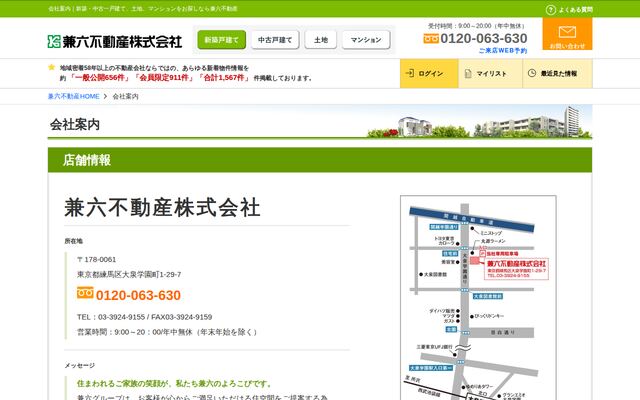Screen dimensions: 640x400
Task: Click the free-dial icon beside store phone
Action: pyautogui.click(x=85, y=293)
